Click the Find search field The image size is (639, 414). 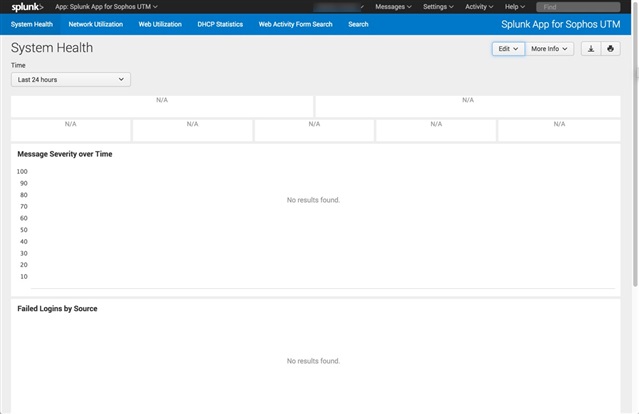pos(578,7)
